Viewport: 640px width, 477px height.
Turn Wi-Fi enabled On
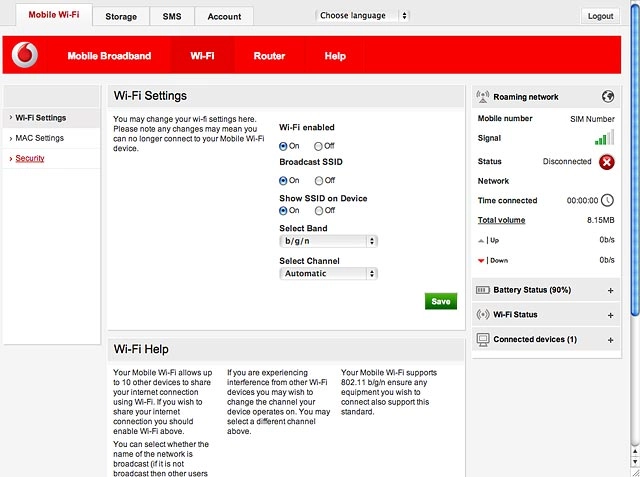coord(283,146)
